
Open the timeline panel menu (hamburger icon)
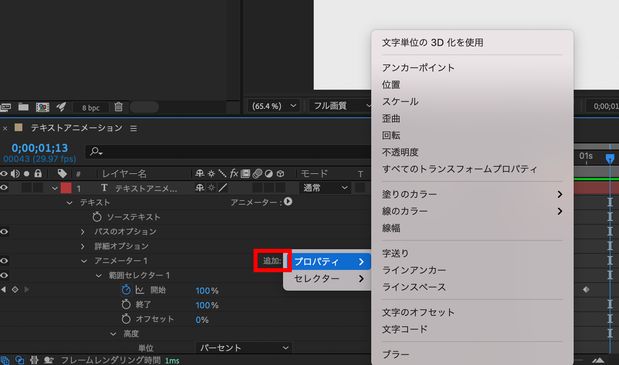click(133, 128)
